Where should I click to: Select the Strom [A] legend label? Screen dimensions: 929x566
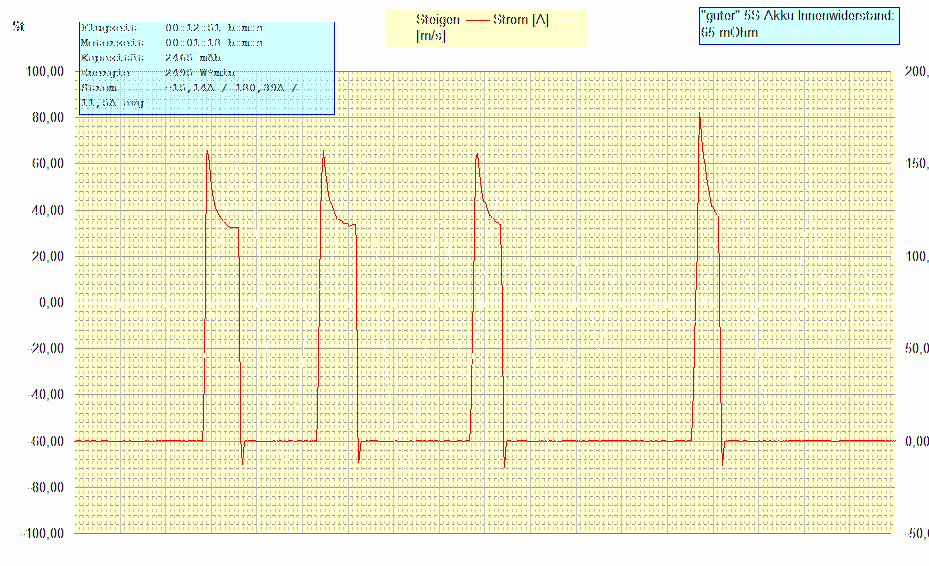(x=519, y=19)
